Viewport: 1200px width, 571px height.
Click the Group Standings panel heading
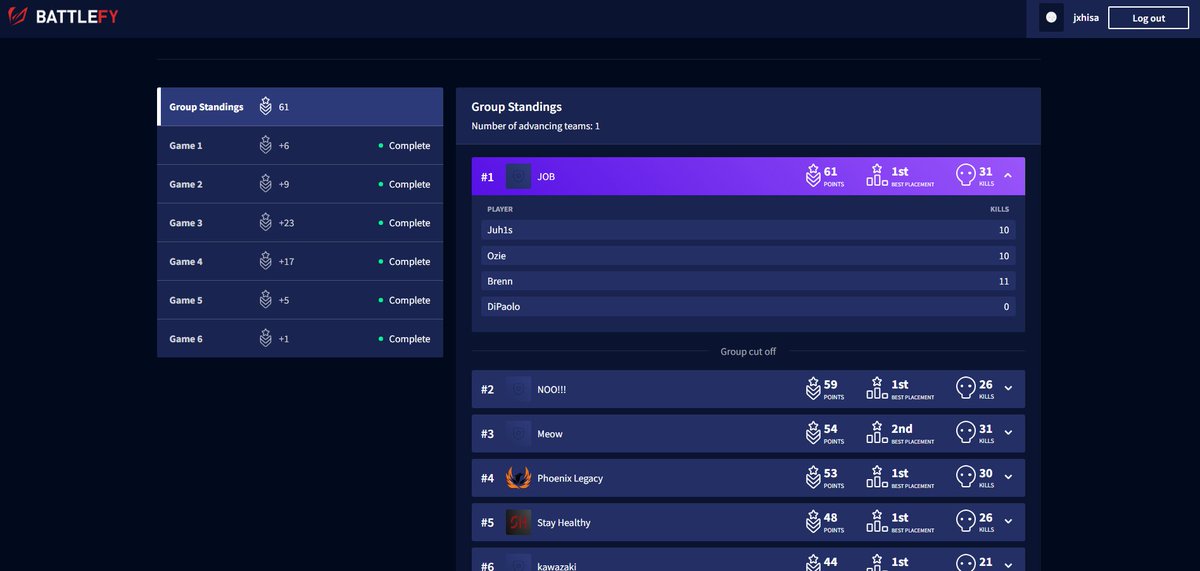[516, 107]
